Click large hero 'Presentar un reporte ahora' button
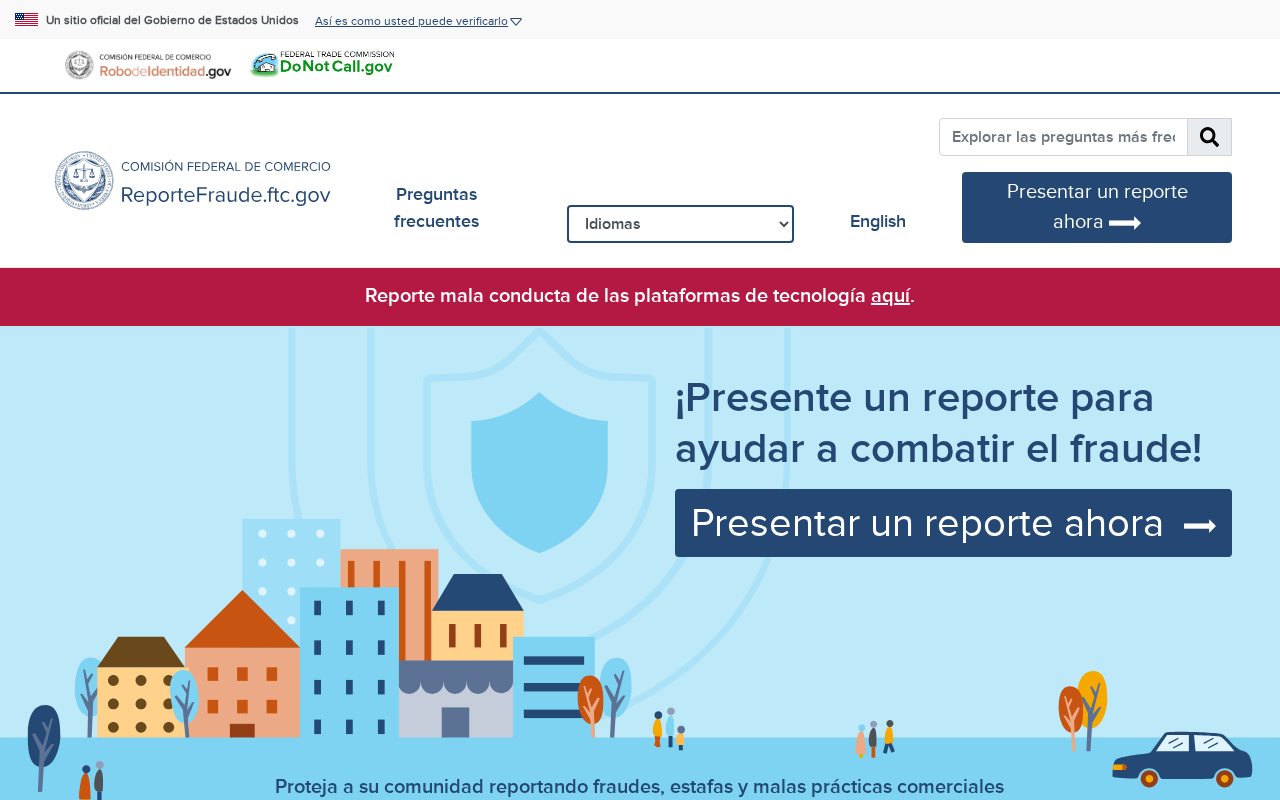The image size is (1280, 800). click(953, 523)
